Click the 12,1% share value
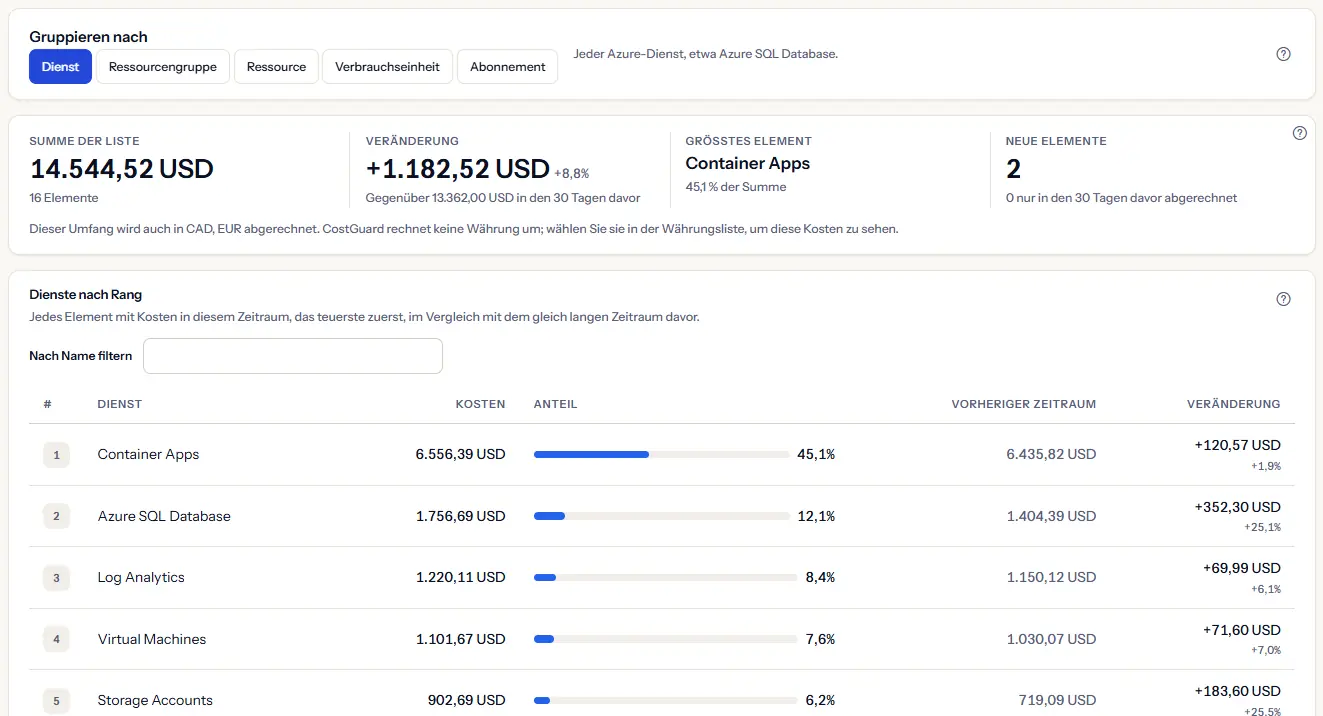The width and height of the screenshot is (1323, 716). coord(816,516)
